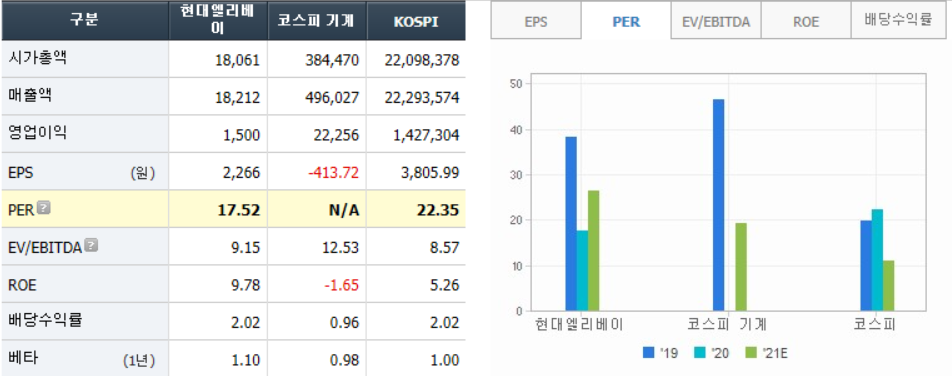The height and width of the screenshot is (376, 952).
Task: Click the PER value N/A
Action: (345, 210)
